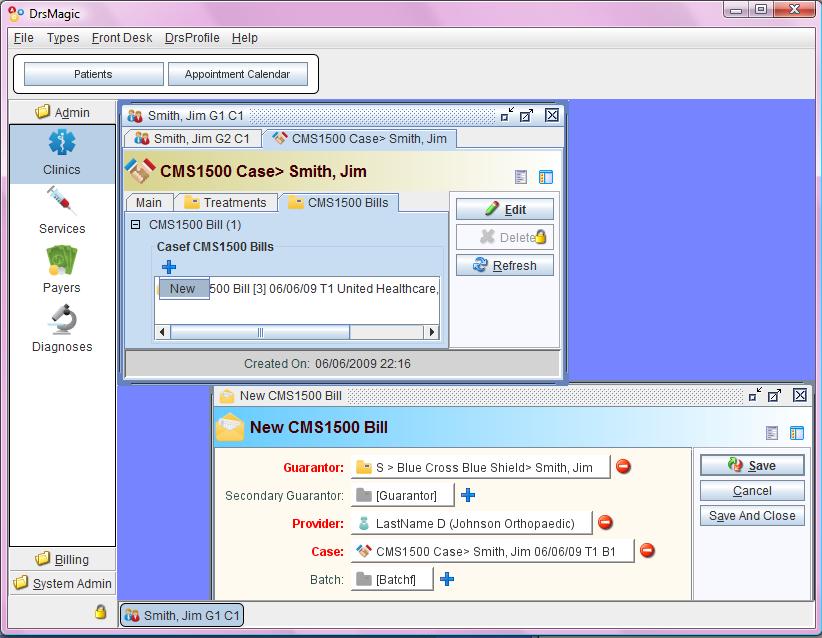Cancel the new CMS1500 bill
This screenshot has height=638, width=822.
[x=752, y=490]
